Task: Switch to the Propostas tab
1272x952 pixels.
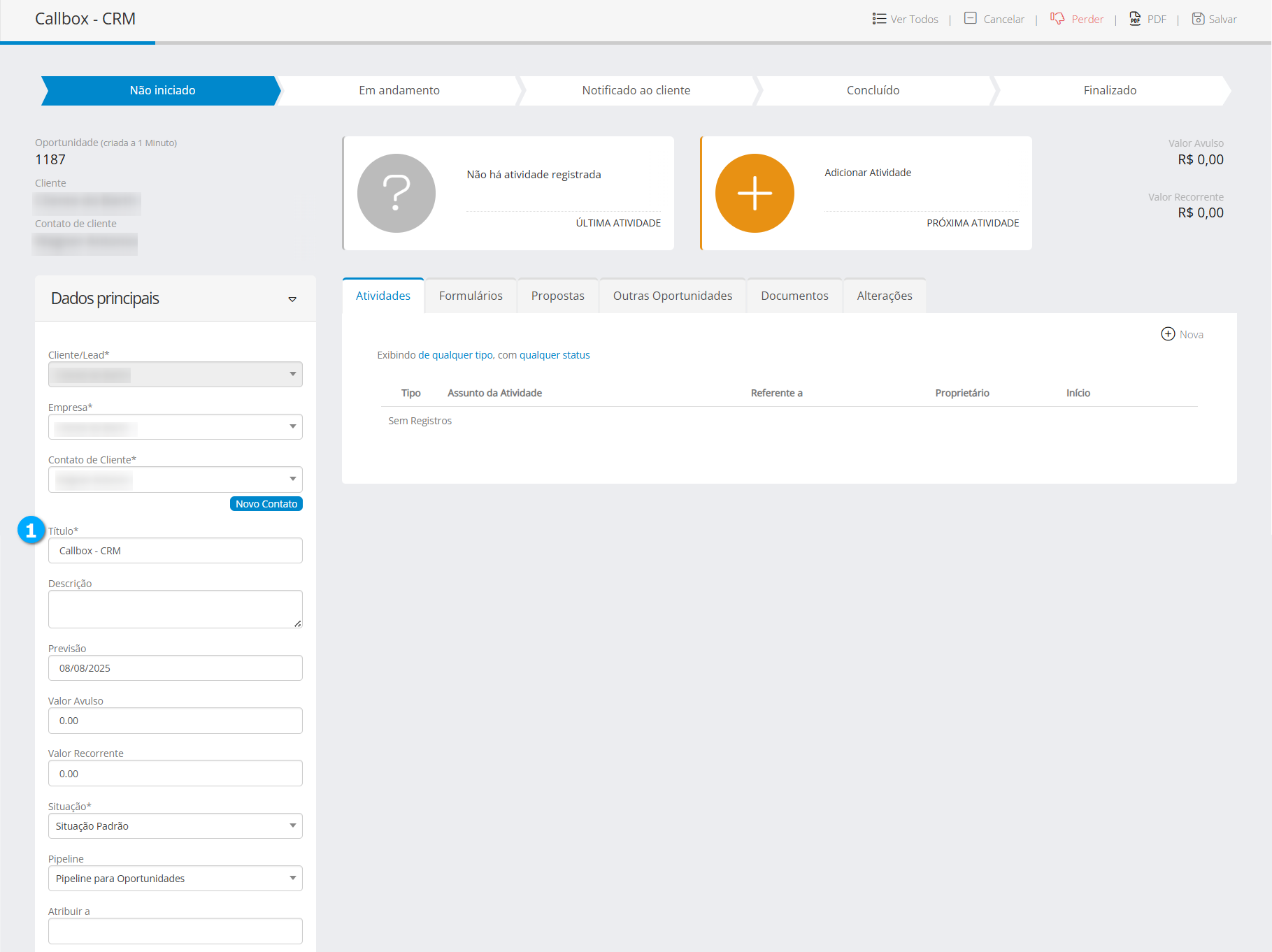Action: click(x=557, y=296)
